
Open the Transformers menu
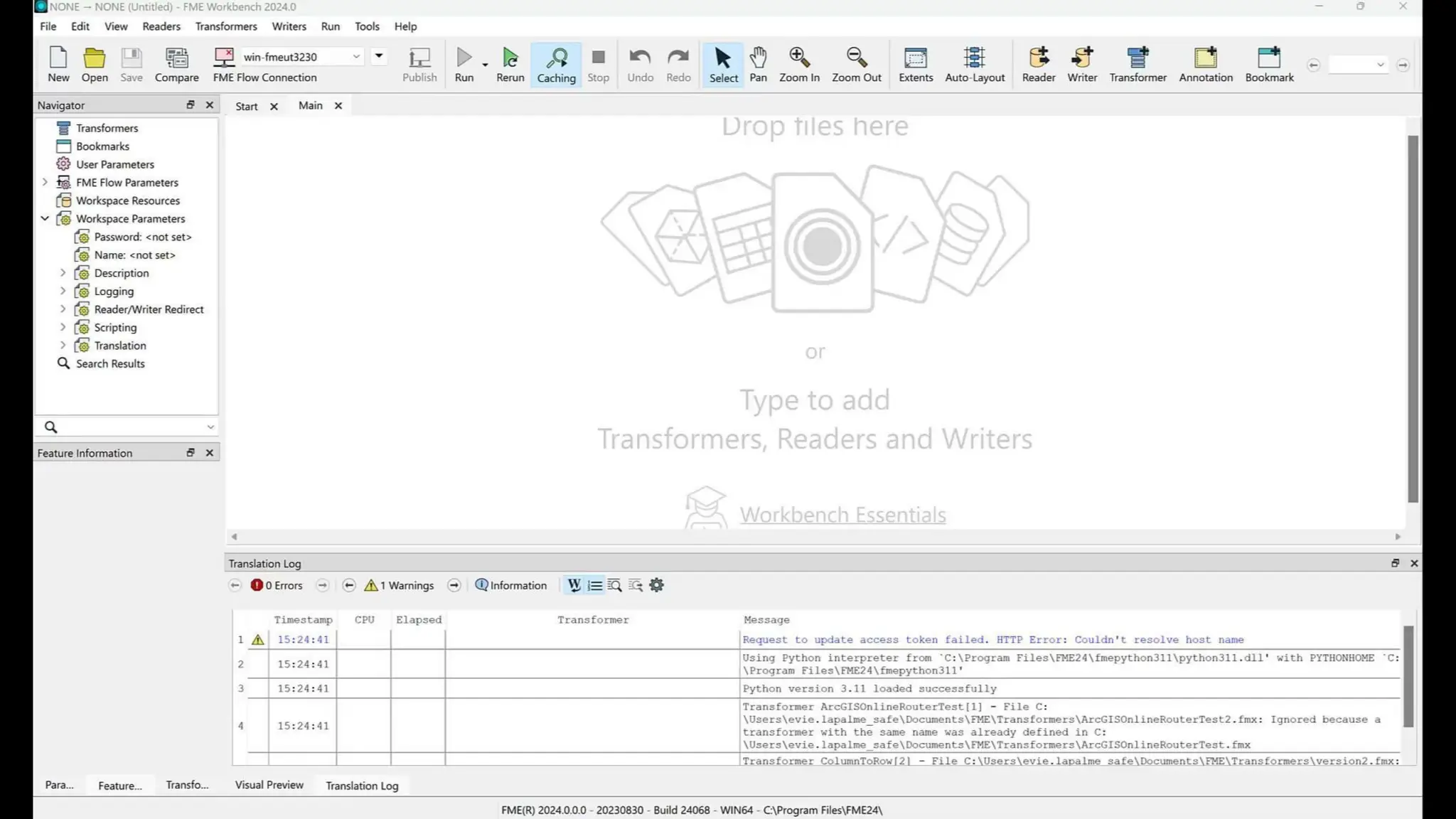tap(226, 26)
